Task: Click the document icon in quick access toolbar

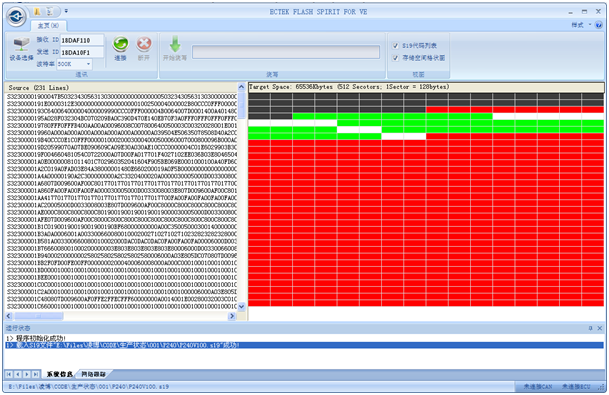Action: (50, 12)
